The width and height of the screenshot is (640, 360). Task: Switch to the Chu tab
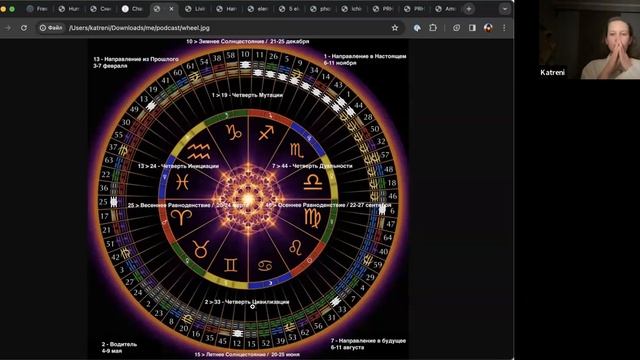point(132,9)
